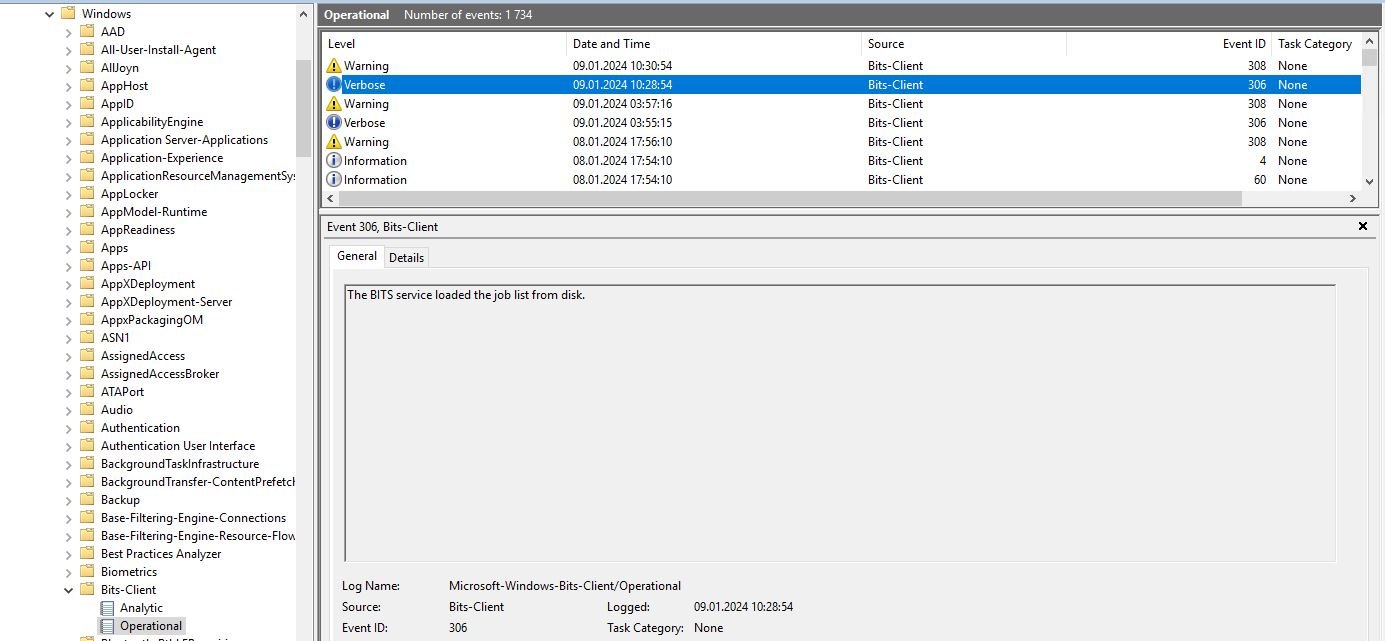1385x641 pixels.
Task: Click the Bits-Client folder icon
Action: click(x=87, y=590)
